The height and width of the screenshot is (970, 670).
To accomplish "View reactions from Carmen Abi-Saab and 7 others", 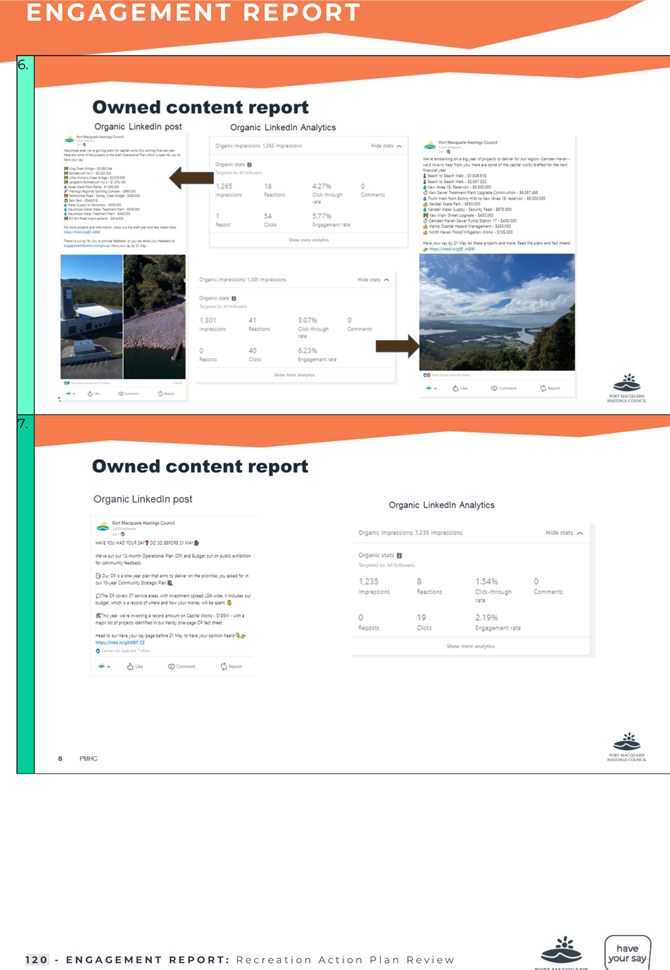I will click(122, 651).
